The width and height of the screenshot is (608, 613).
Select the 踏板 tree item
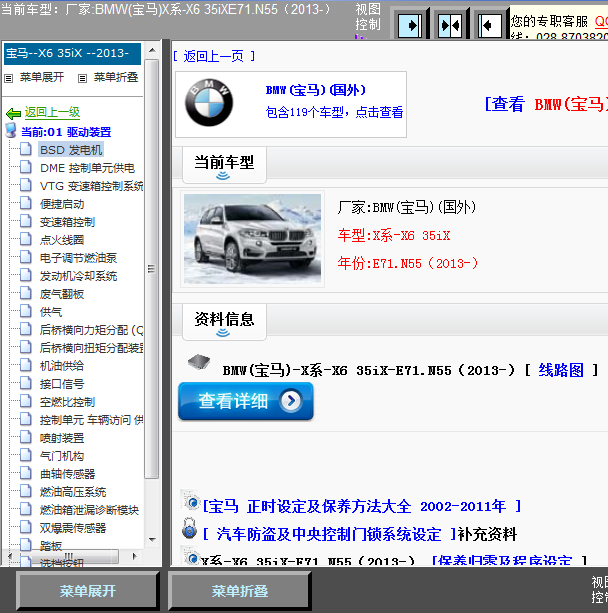pos(51,546)
